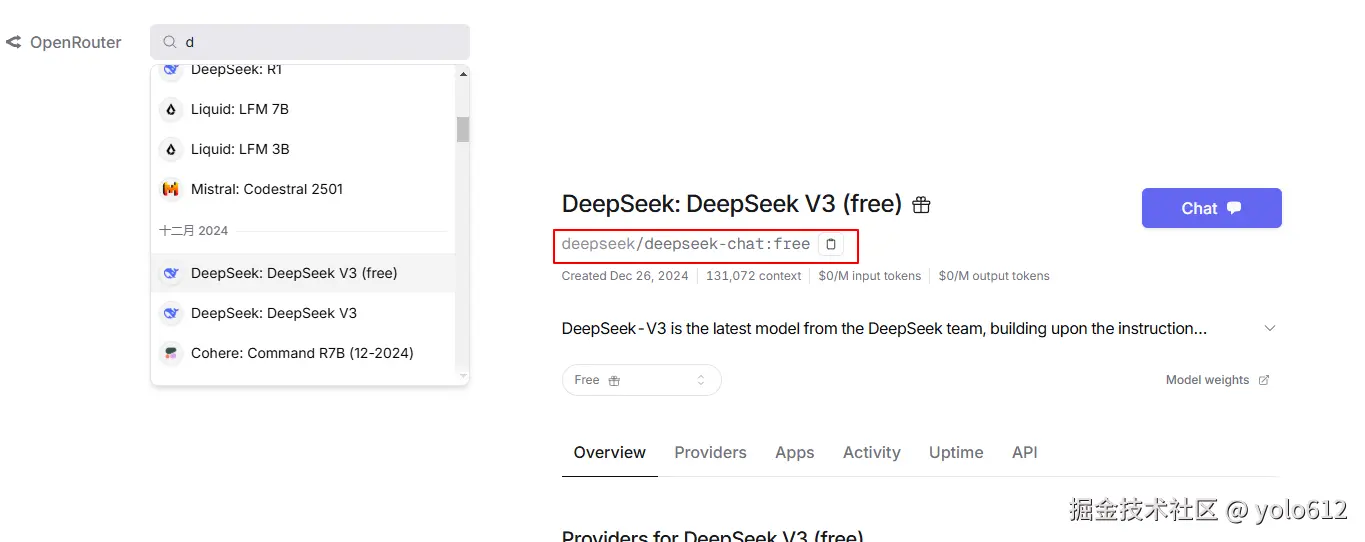Screen dimensions: 1365x542
Task: Open the Free variant dropdown
Action: pyautogui.click(x=641, y=380)
